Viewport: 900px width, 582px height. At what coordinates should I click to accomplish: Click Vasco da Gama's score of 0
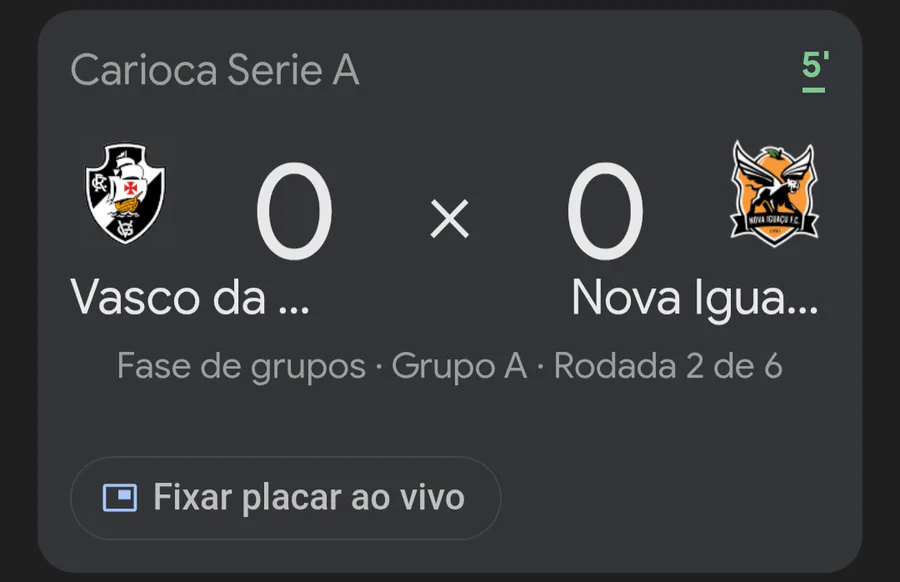pyautogui.click(x=293, y=214)
